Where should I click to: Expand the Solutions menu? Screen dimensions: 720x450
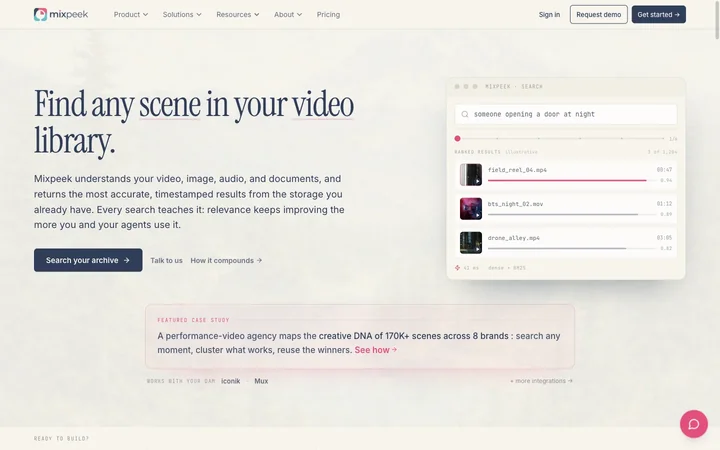point(182,15)
